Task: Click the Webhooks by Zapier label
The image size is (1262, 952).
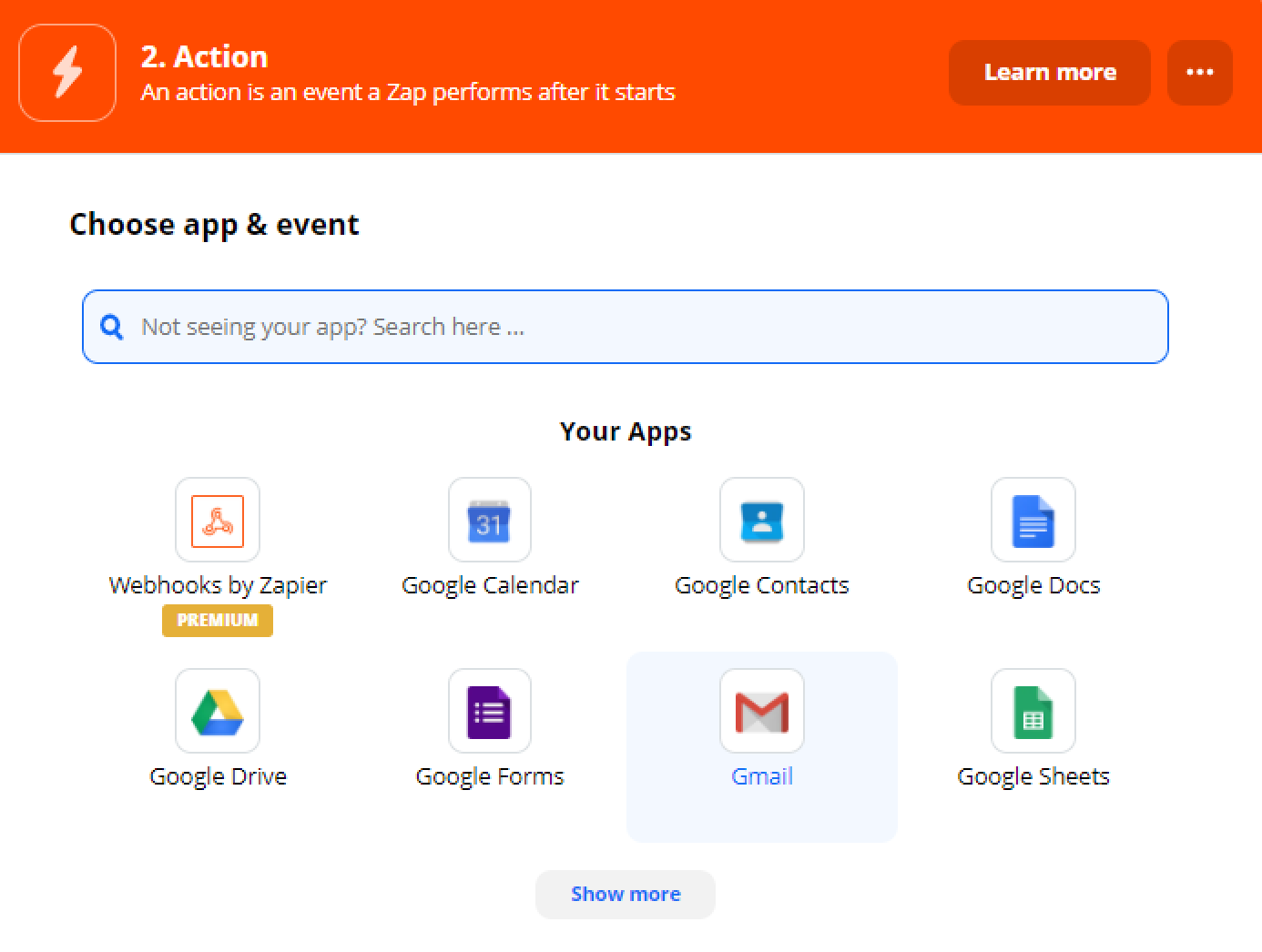Action: point(218,585)
